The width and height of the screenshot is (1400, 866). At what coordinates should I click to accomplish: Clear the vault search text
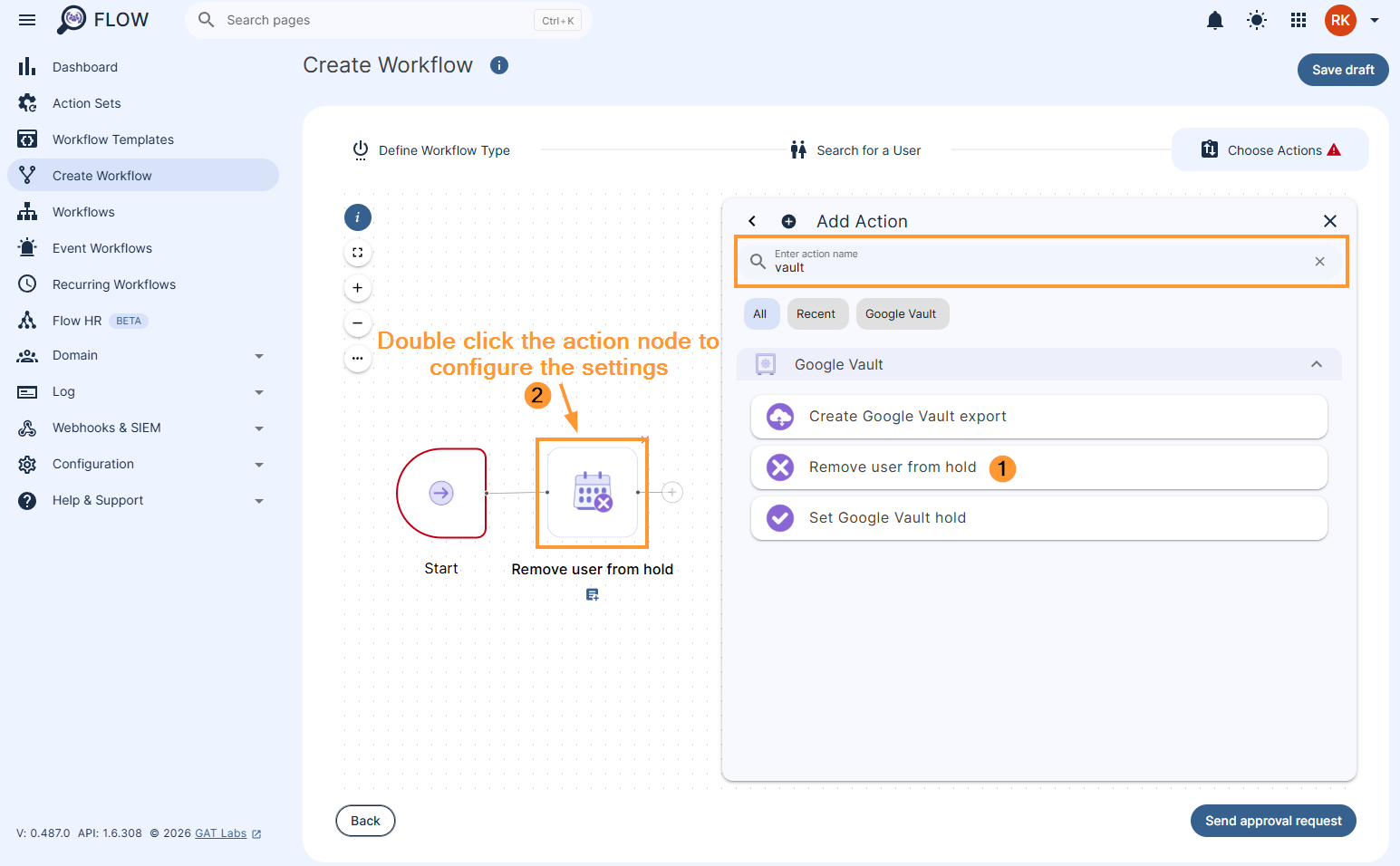(1320, 262)
